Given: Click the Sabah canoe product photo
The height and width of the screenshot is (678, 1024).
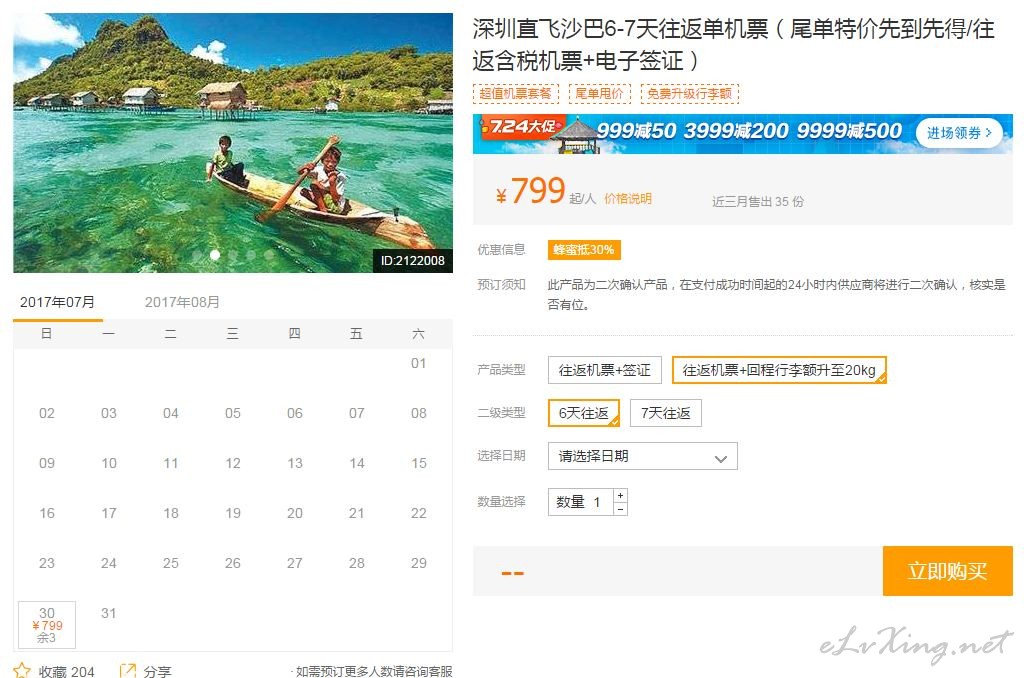Looking at the screenshot, I should coord(233,143).
